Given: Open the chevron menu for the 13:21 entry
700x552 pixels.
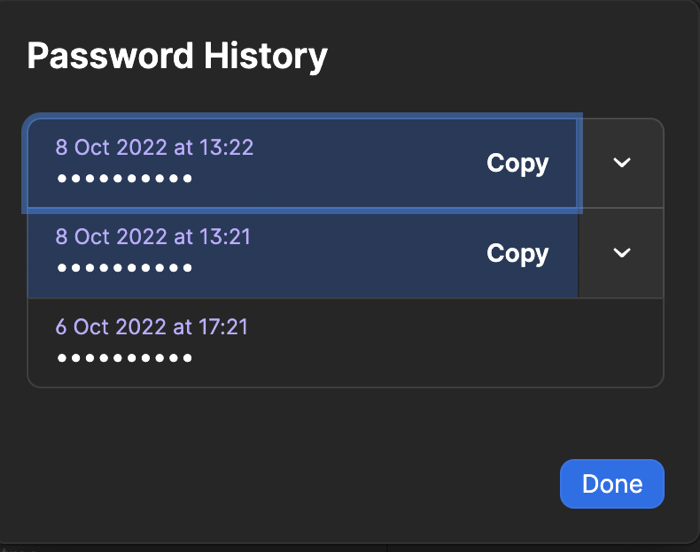Looking at the screenshot, I should point(622,253).
